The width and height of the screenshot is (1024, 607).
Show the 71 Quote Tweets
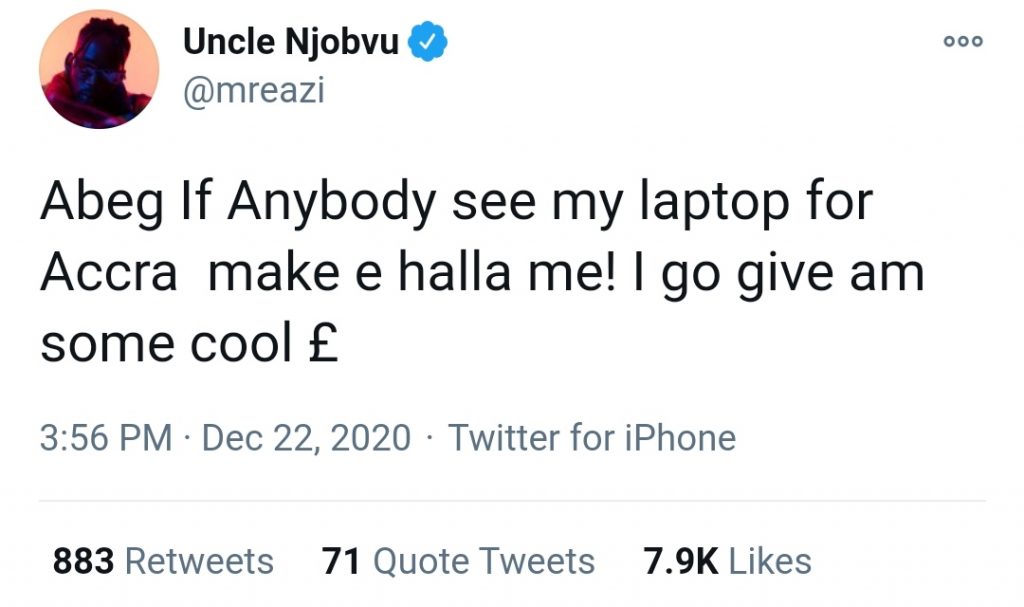458,561
